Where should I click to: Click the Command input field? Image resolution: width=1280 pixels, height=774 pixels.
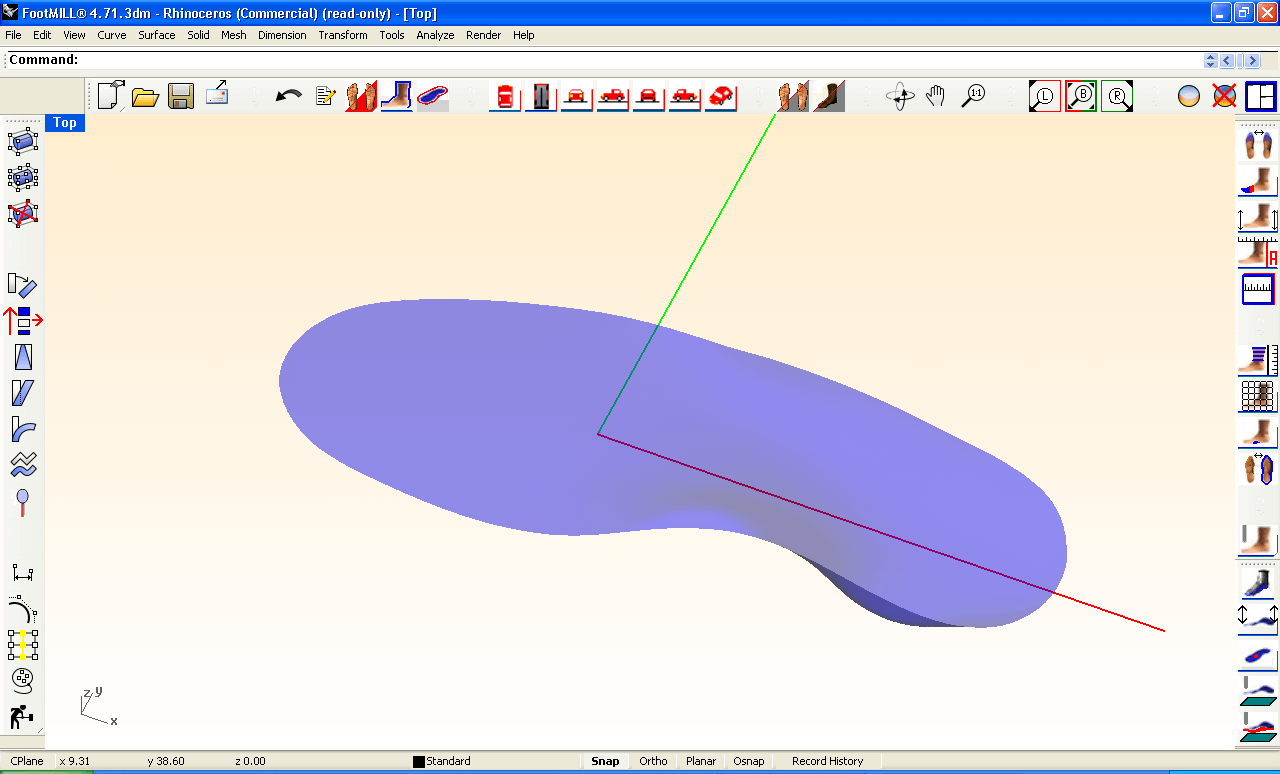tap(640, 60)
